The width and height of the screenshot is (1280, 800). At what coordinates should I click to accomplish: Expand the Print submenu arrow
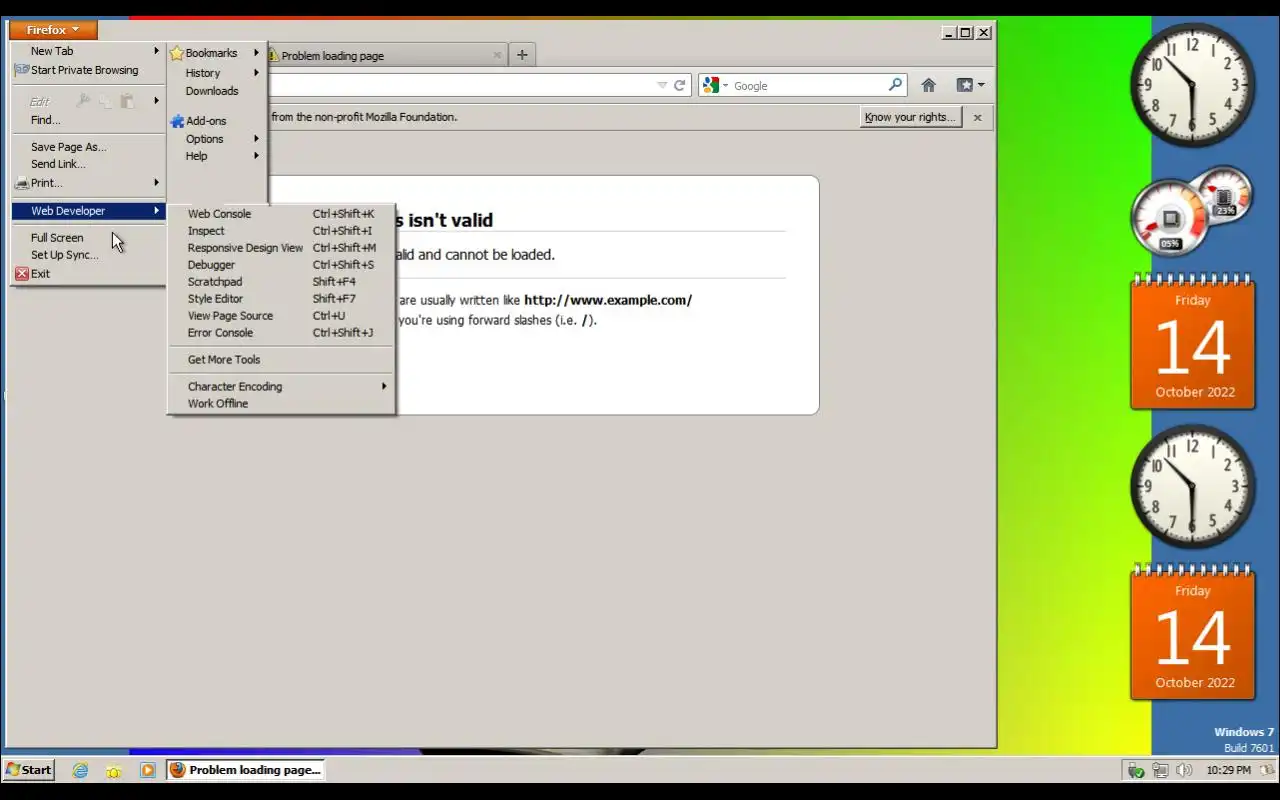(x=156, y=183)
